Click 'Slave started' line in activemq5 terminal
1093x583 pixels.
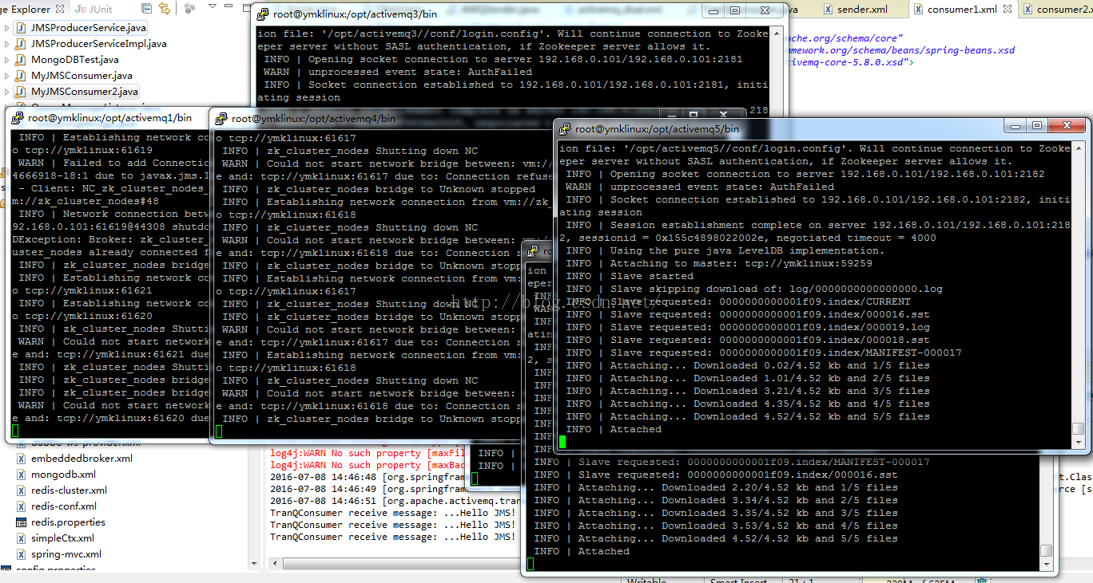click(x=629, y=276)
